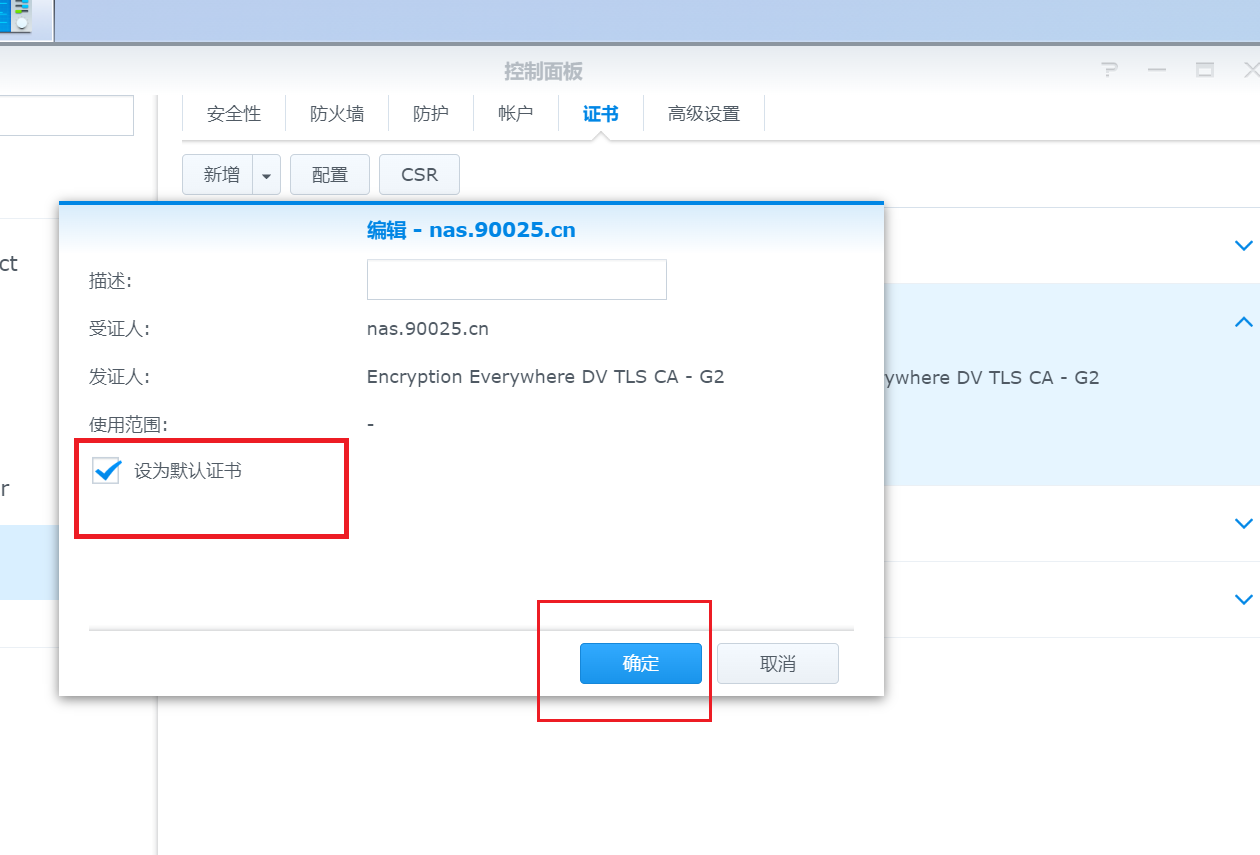Cancel the dialog with 取消
1260x855 pixels.
pos(777,664)
